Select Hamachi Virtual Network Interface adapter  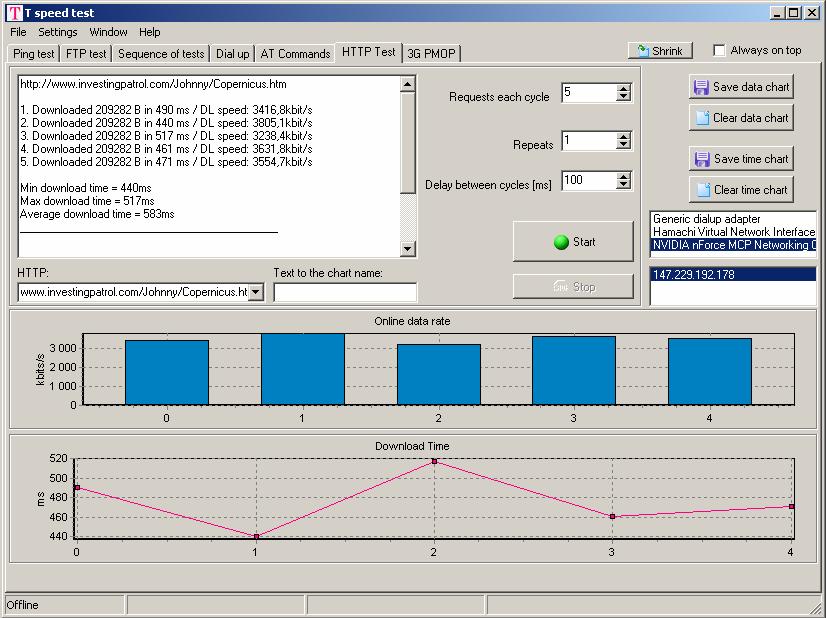click(x=733, y=232)
